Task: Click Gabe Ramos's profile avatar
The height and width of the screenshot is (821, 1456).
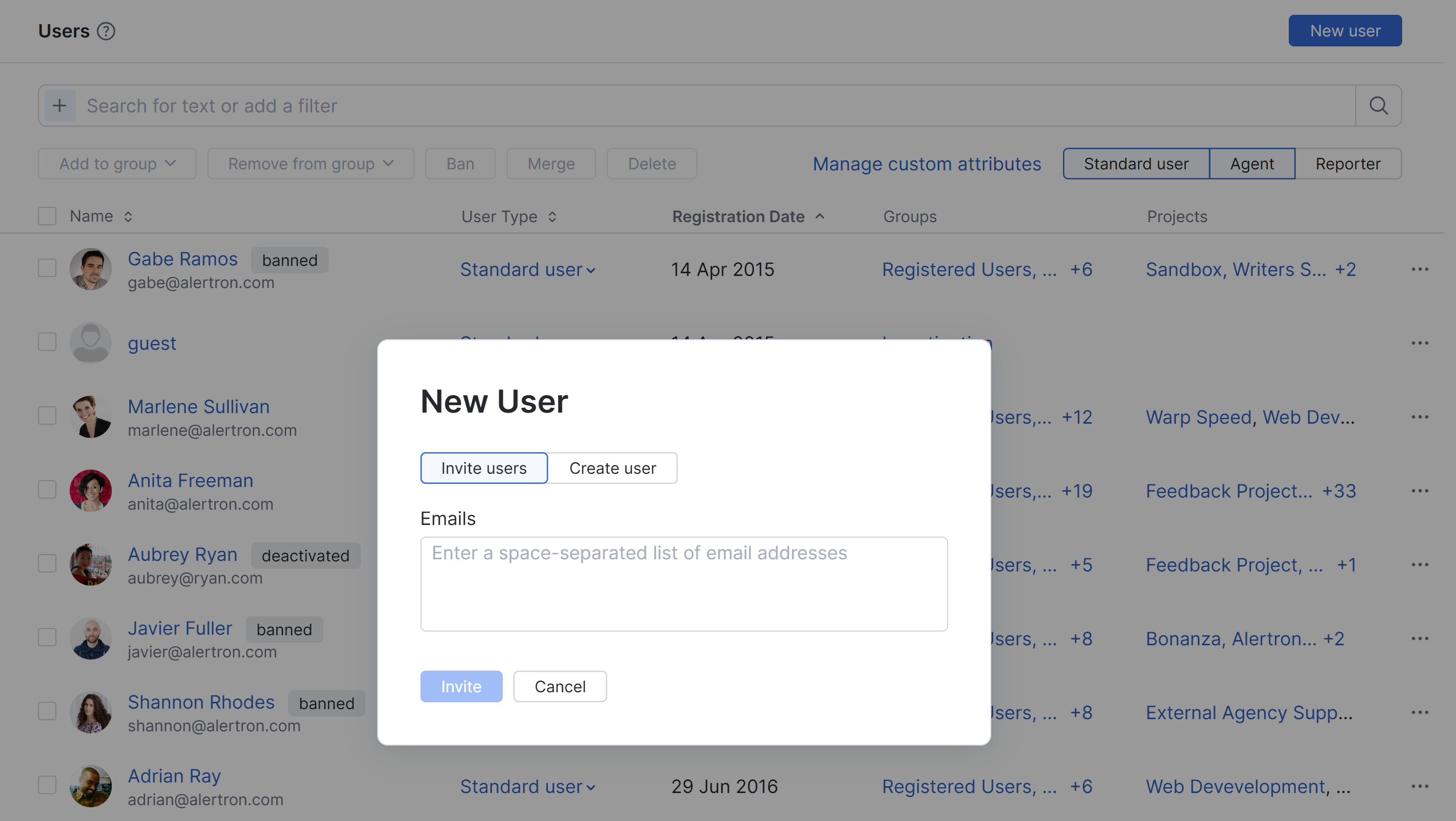Action: click(x=90, y=269)
